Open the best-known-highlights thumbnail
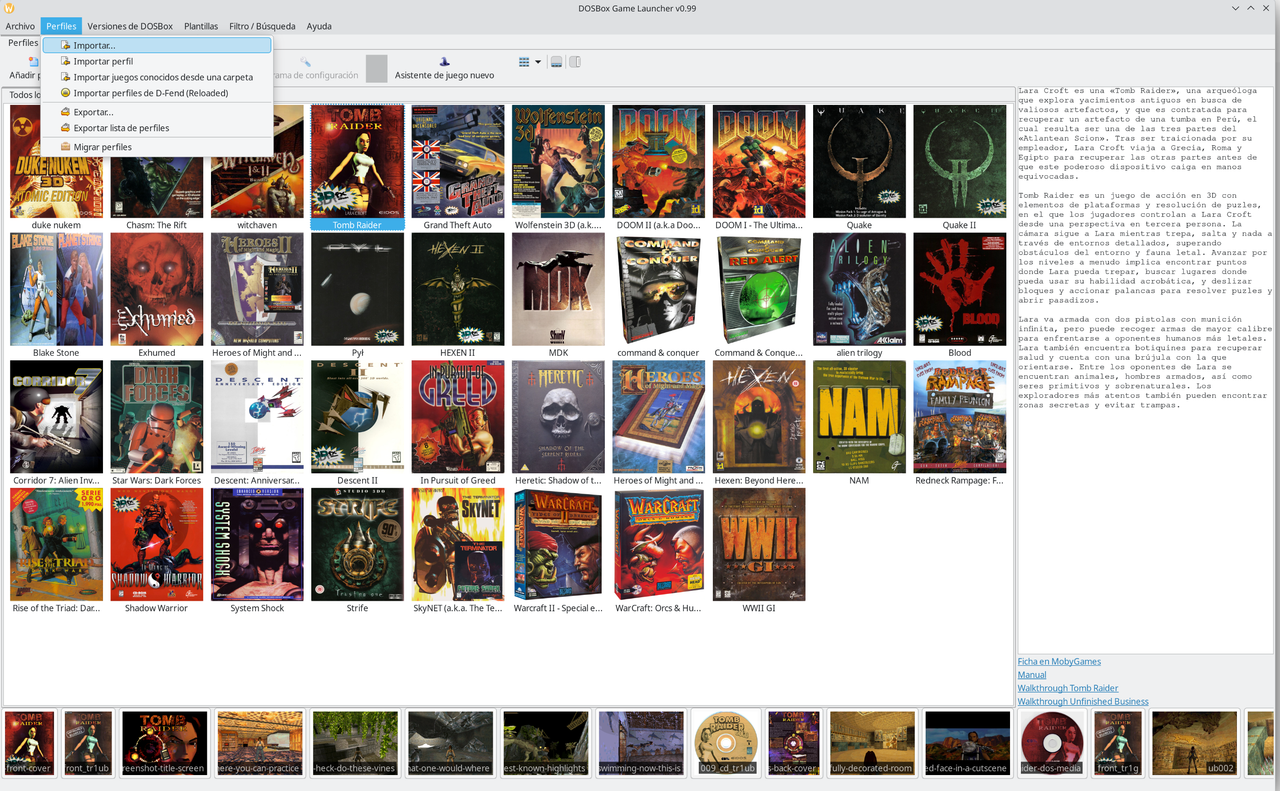 pos(544,743)
